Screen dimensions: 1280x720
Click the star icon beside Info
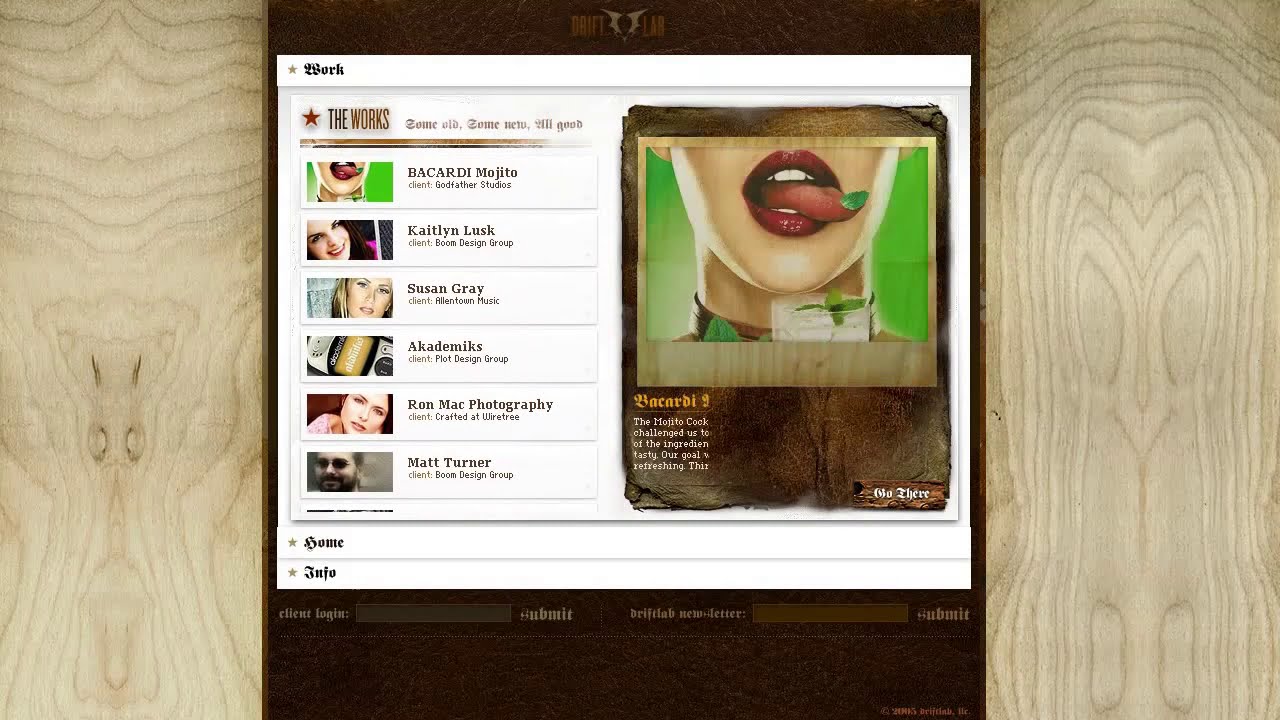(292, 572)
